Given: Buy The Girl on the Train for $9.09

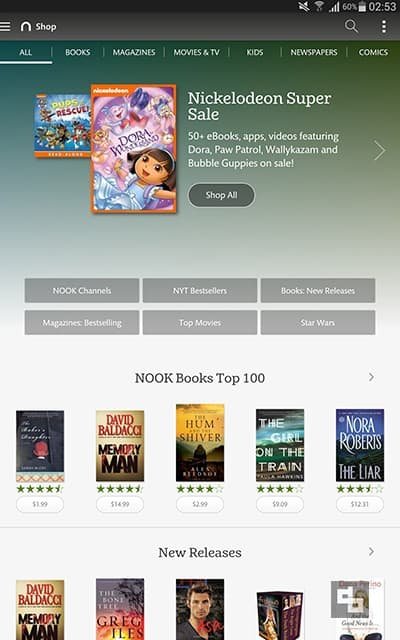Looking at the screenshot, I should 280,504.
